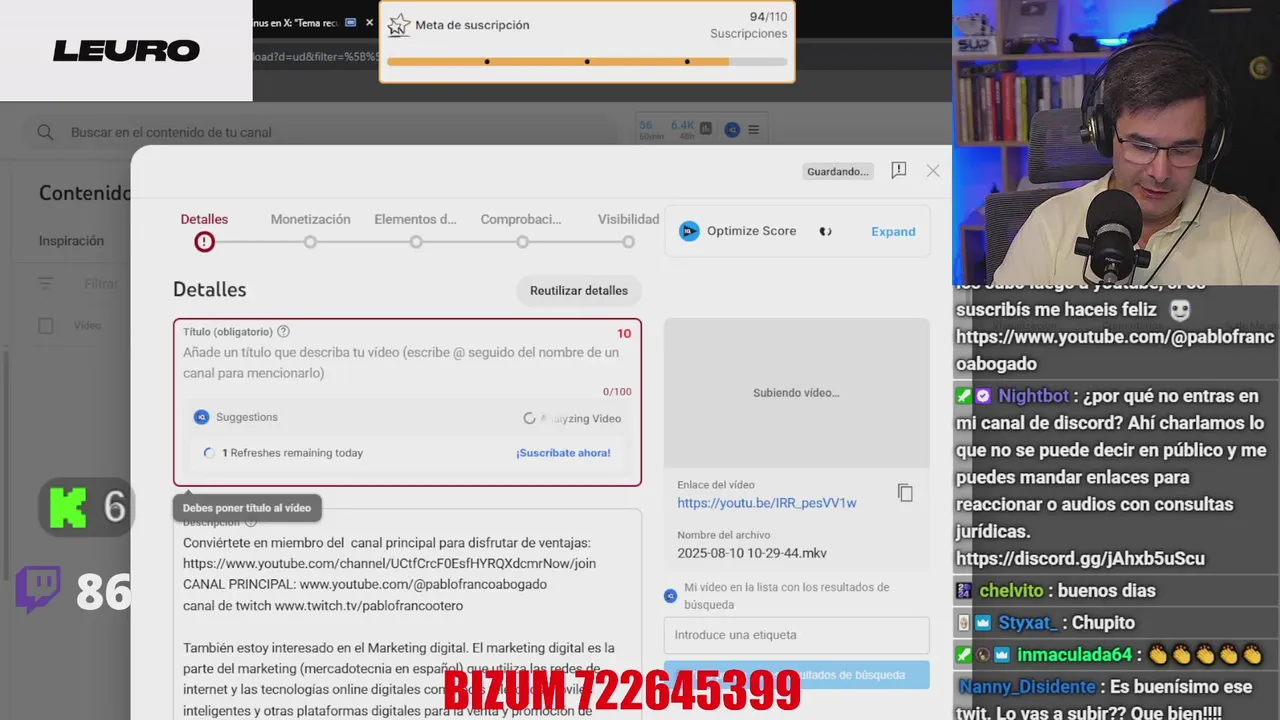Click the Guardando status badge
This screenshot has height=720, width=1280.
pyautogui.click(x=838, y=172)
